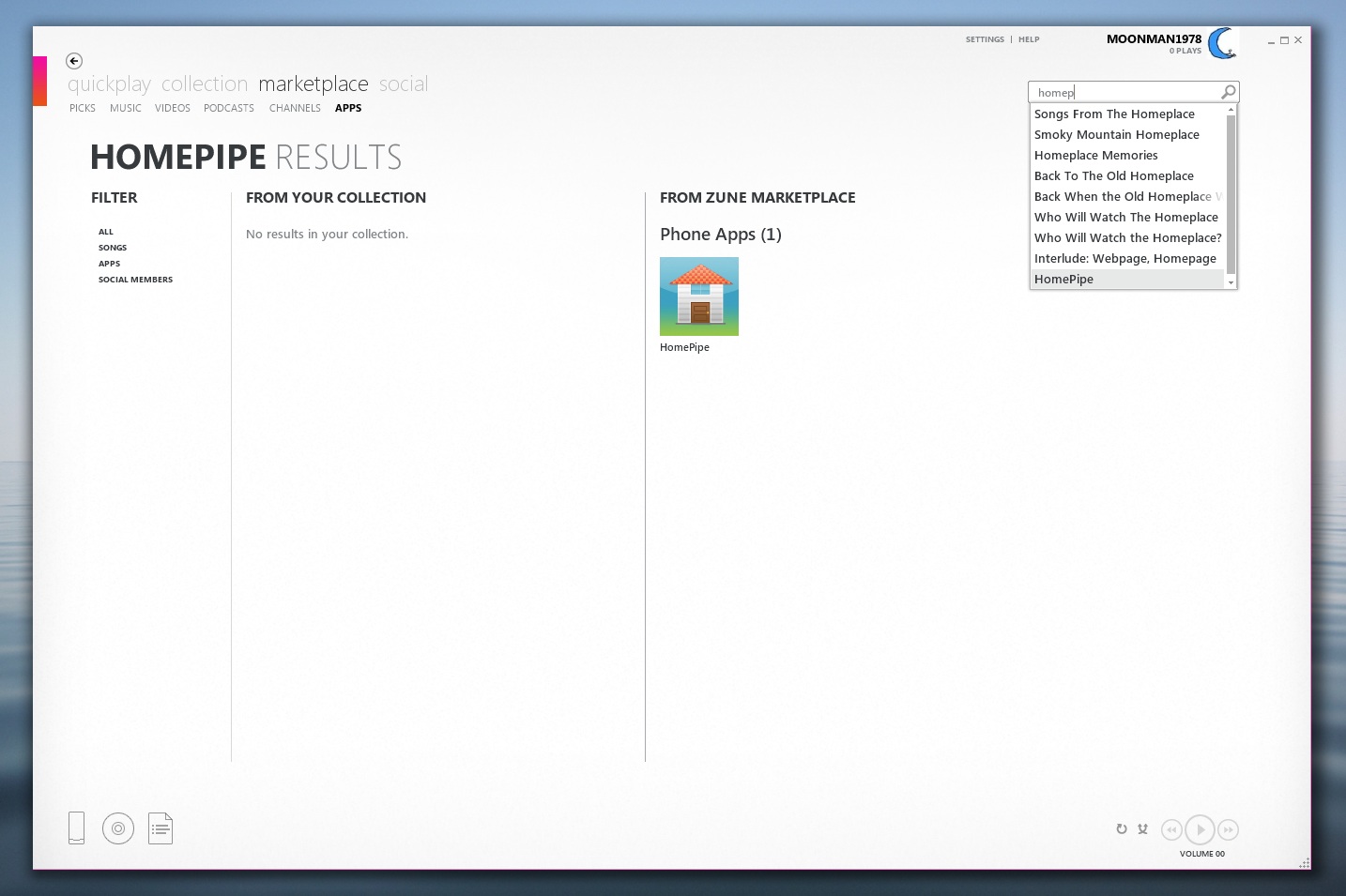Click the suggestion list scrollbar thumb
The height and width of the screenshot is (896, 1346).
point(1231,194)
